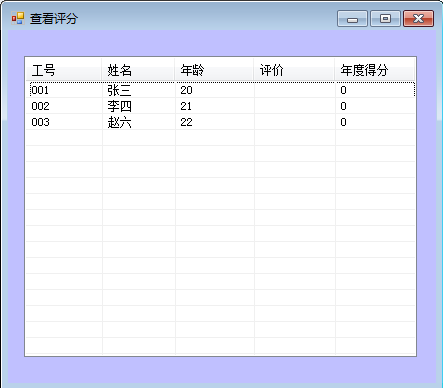Select the row with 工号 003
Viewport: 443px width, 388px height.
221,122
